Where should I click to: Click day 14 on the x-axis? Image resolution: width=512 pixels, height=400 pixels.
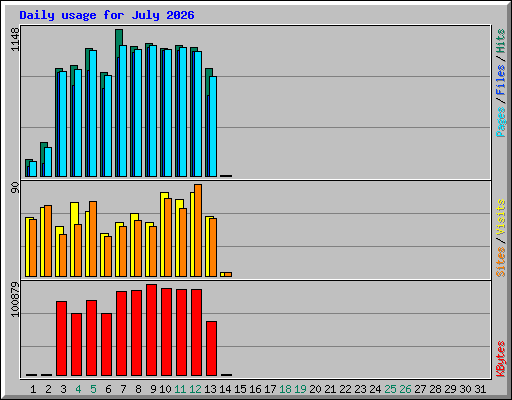tap(225, 389)
